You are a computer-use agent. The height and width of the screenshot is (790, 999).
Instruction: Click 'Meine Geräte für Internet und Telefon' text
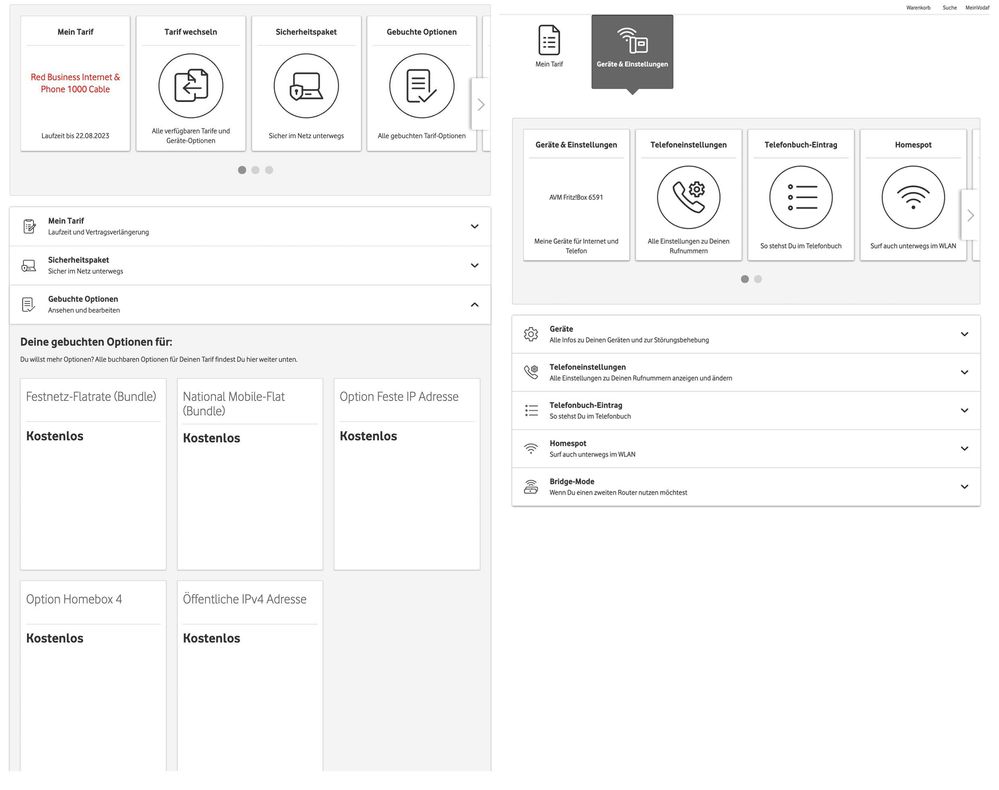click(x=576, y=246)
